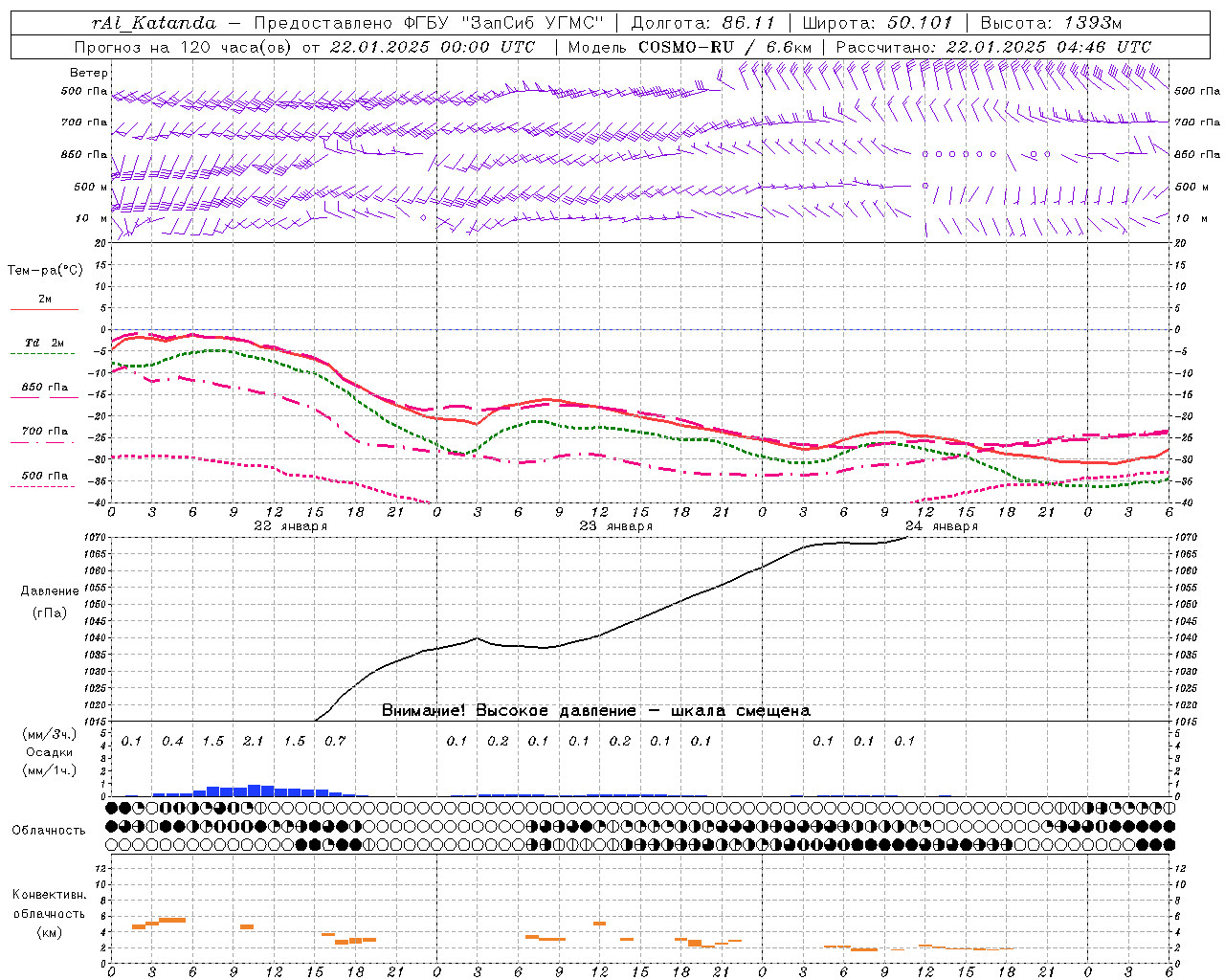Image resolution: width=1225 pixels, height=980 pixels.
Task: Click the dashed line sample under Td 2м legend
Action: (x=42, y=353)
